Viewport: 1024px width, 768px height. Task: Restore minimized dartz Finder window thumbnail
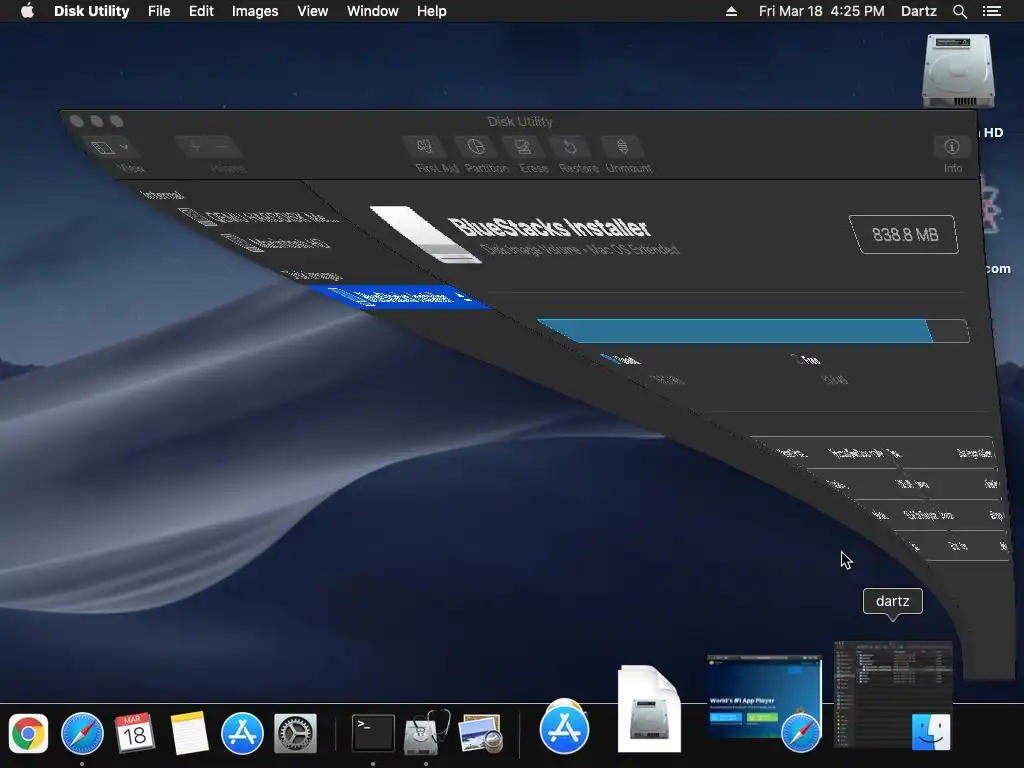[893, 695]
